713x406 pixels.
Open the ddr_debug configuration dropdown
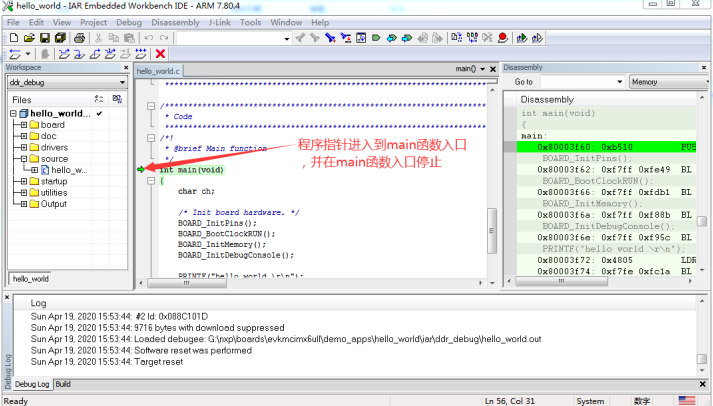(x=122, y=82)
